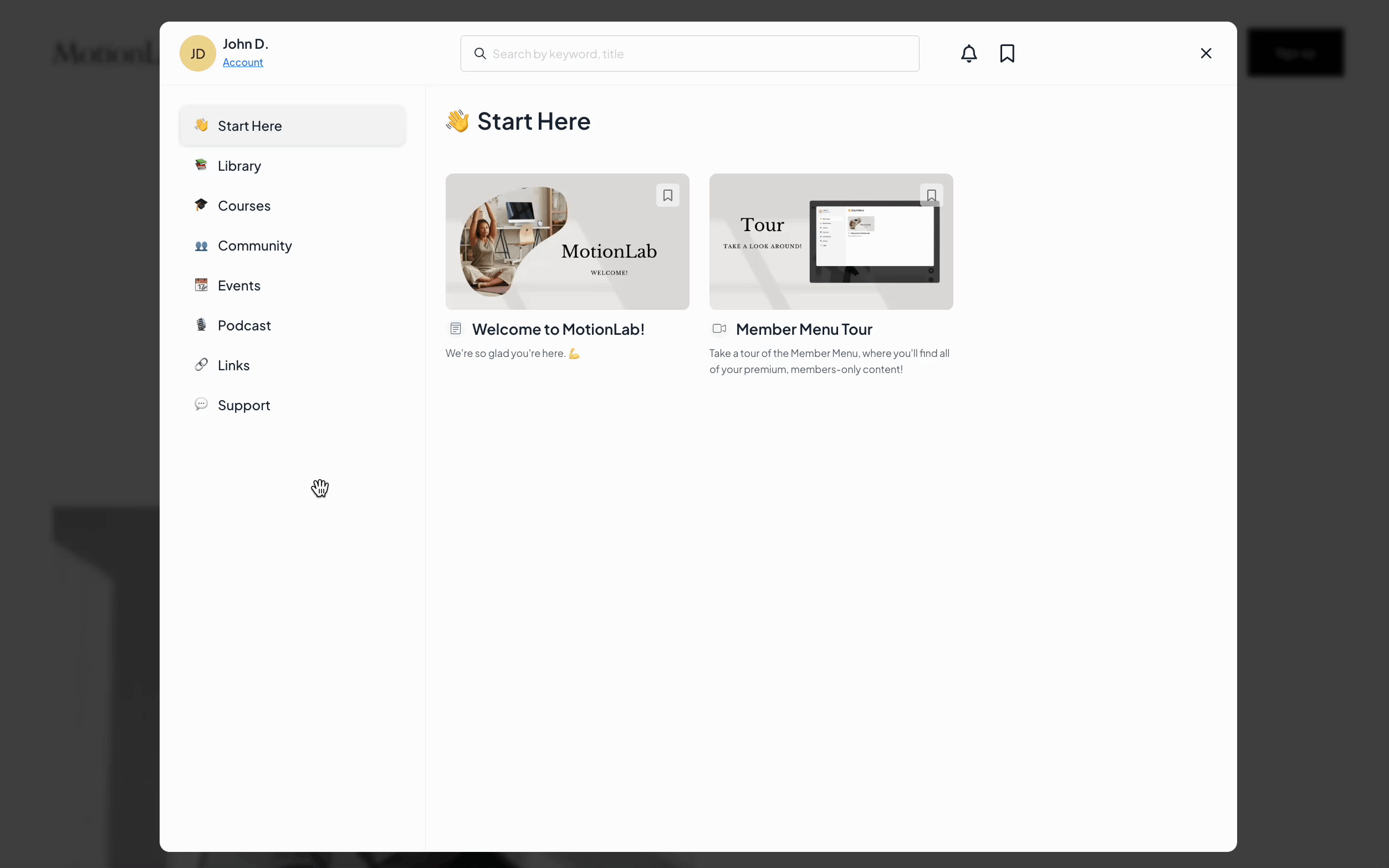This screenshot has width=1389, height=868.
Task: Click the calendar Events icon
Action: point(201,285)
